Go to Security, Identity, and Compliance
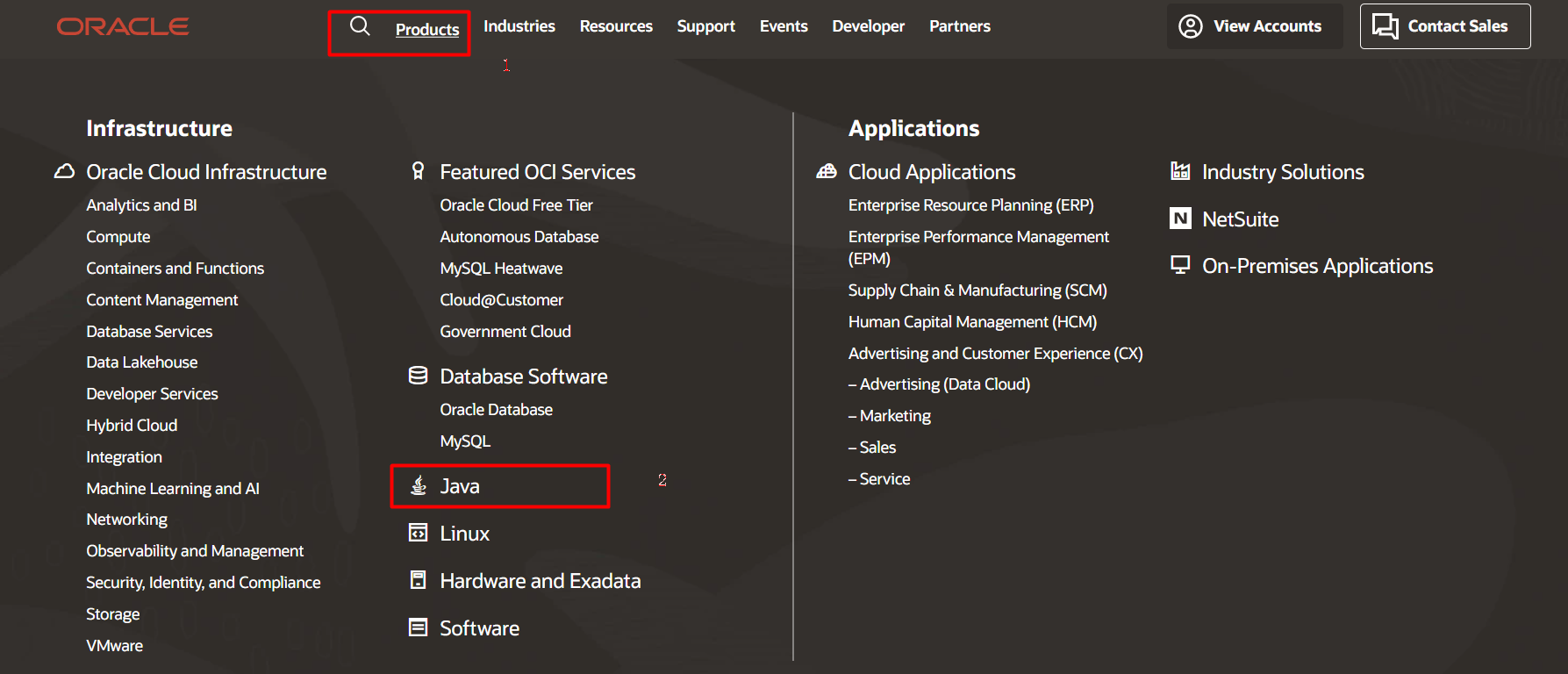The height and width of the screenshot is (674, 1568). click(204, 583)
